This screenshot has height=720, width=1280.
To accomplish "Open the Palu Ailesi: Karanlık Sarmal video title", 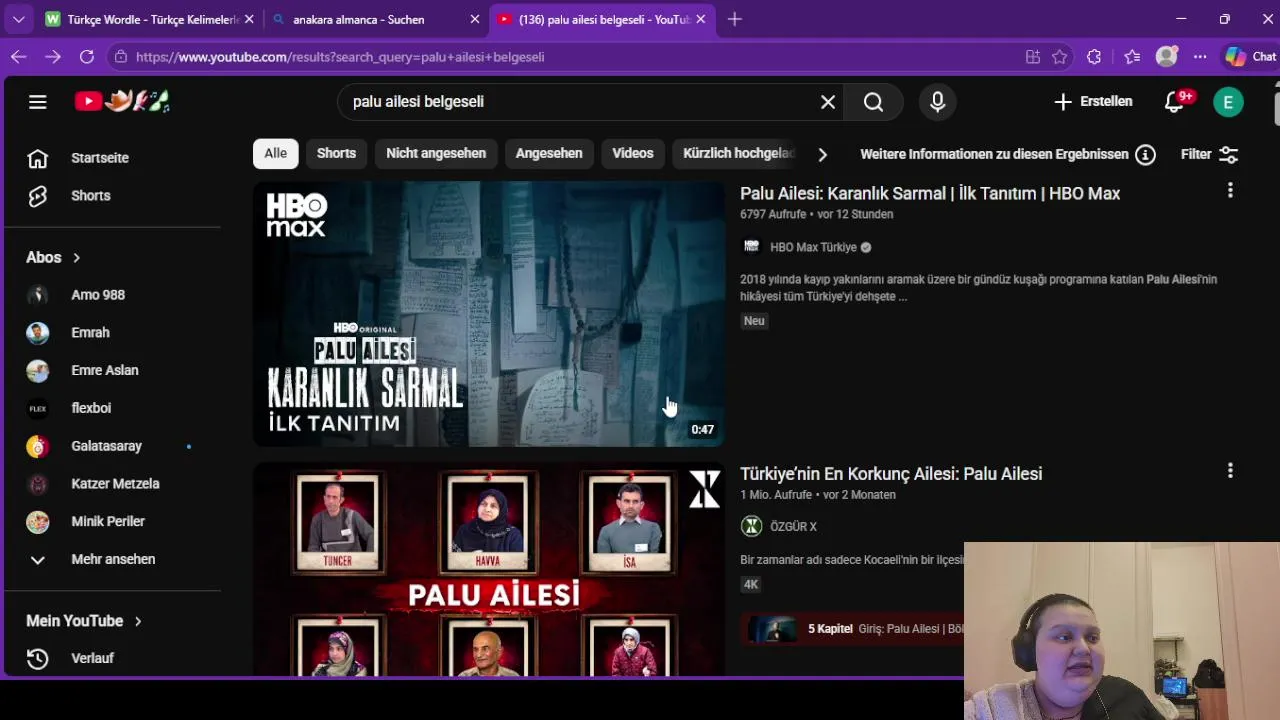I will coord(930,194).
